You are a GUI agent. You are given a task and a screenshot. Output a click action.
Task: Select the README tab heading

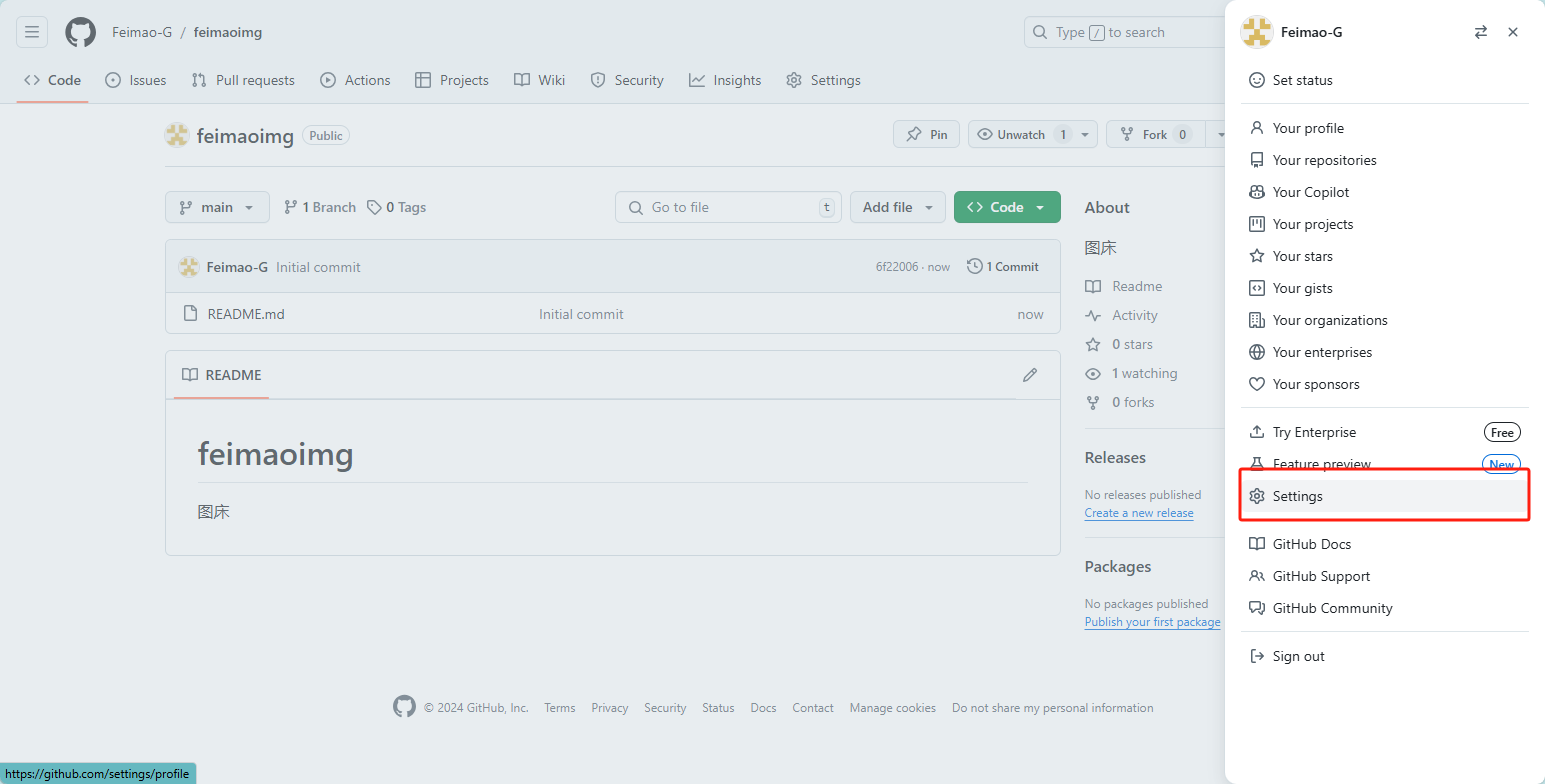222,375
